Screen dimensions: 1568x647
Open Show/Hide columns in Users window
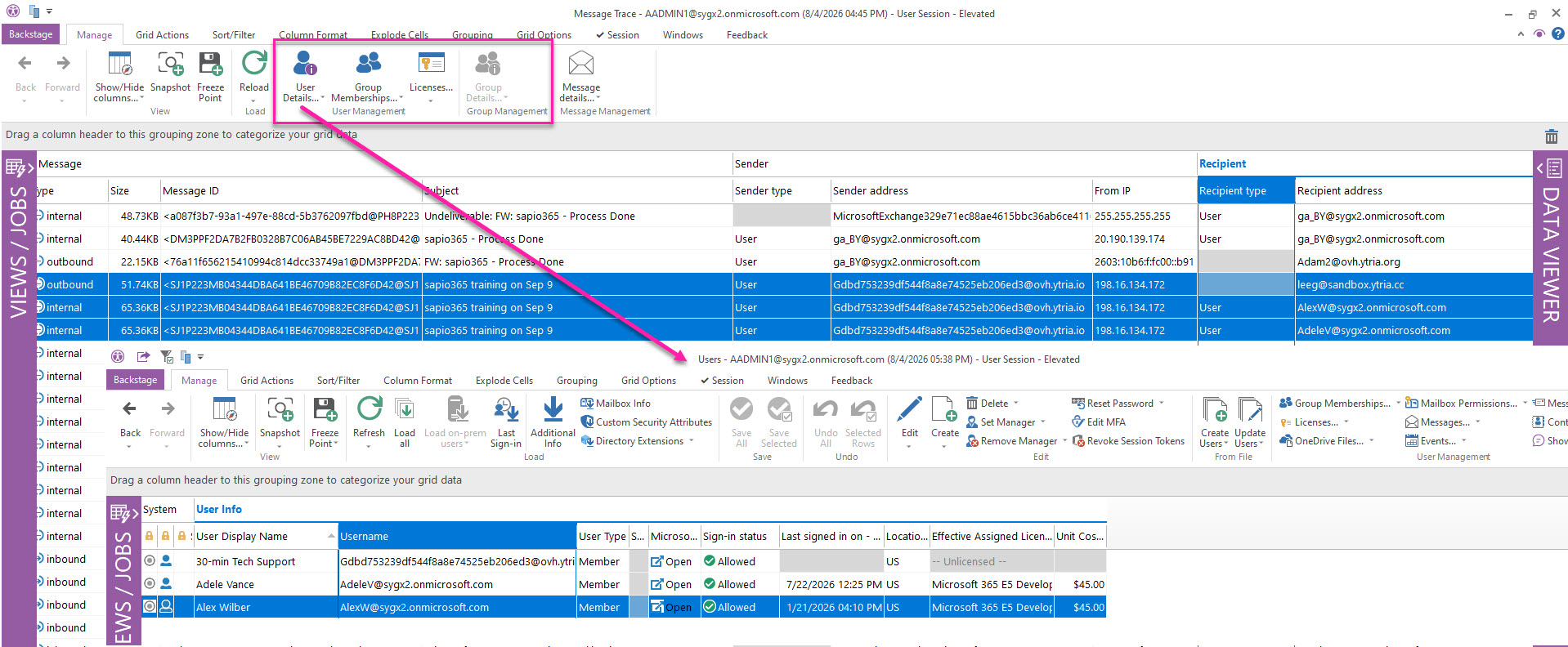coord(224,422)
